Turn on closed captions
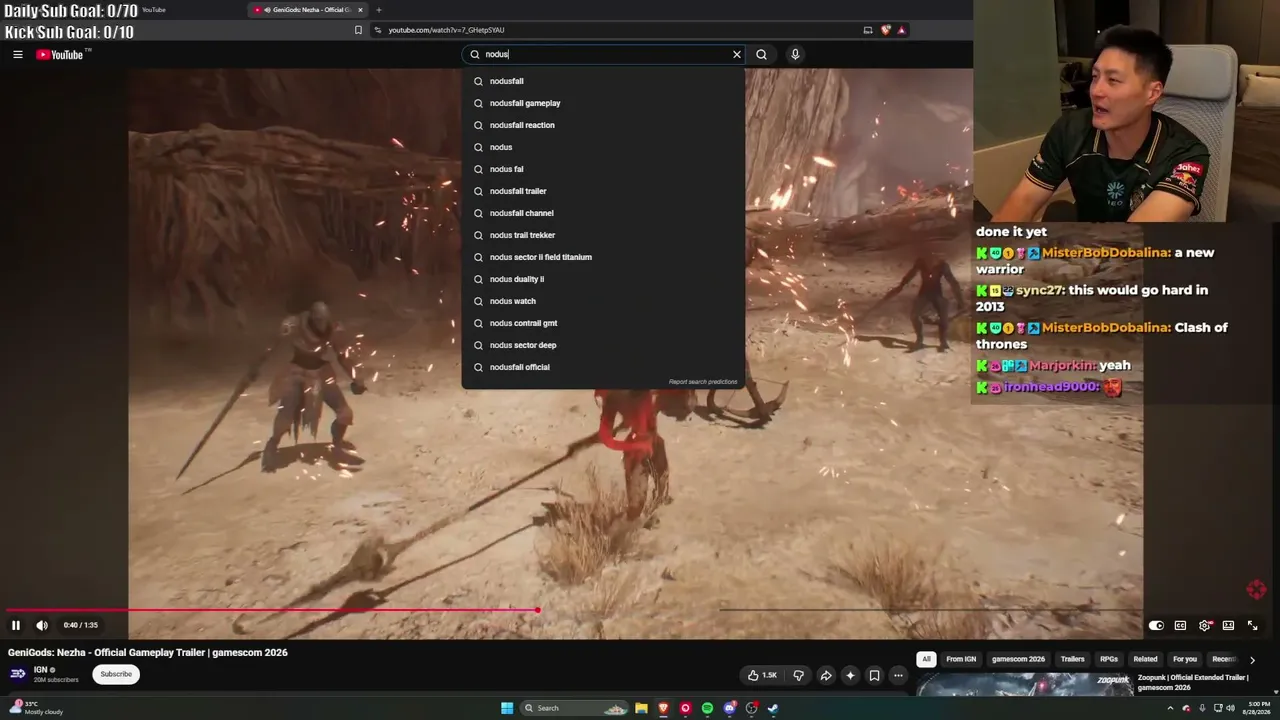This screenshot has width=1280, height=720. pyautogui.click(x=1180, y=626)
